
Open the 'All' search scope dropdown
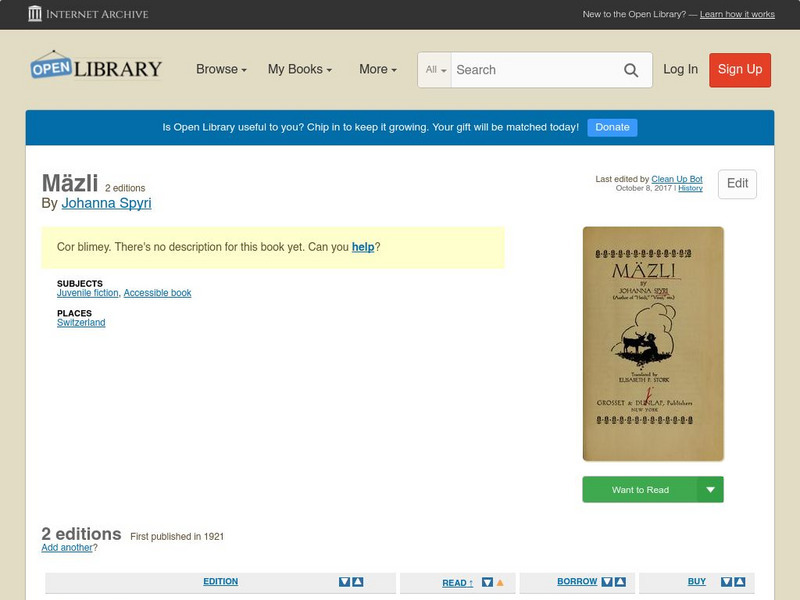click(x=436, y=70)
